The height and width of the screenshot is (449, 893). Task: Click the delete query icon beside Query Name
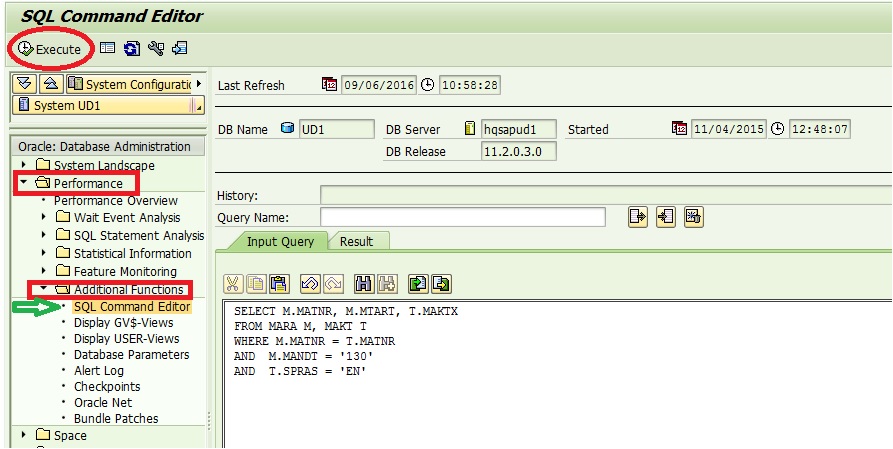point(694,217)
